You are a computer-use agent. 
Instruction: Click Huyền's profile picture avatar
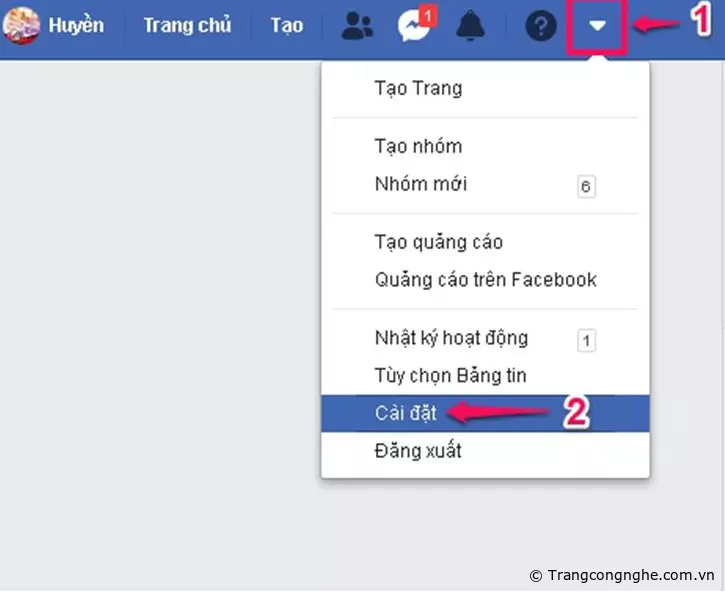(x=21, y=26)
